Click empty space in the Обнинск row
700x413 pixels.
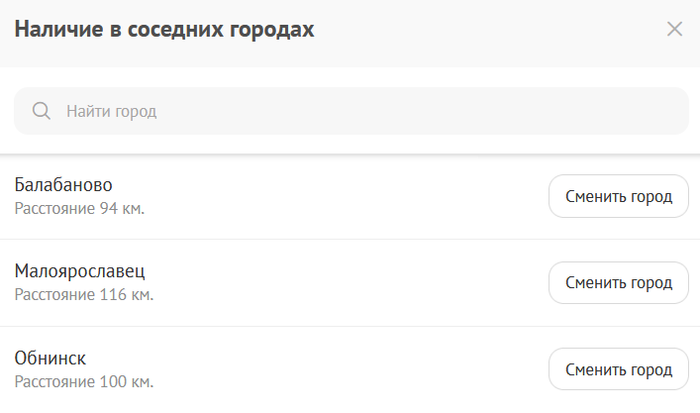tap(350, 369)
